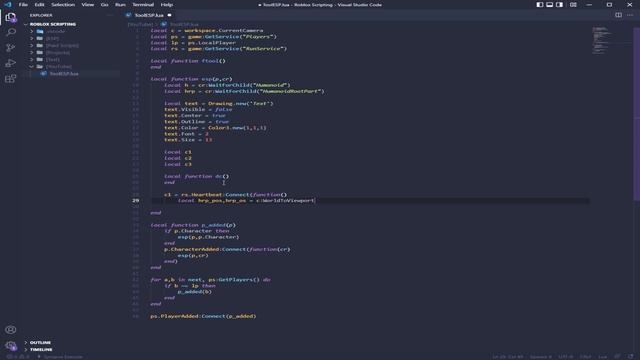This screenshot has height=360, width=640.
Task: Click the 'text.Color = Color3.new(1,1,1)' line
Action: tap(215, 128)
